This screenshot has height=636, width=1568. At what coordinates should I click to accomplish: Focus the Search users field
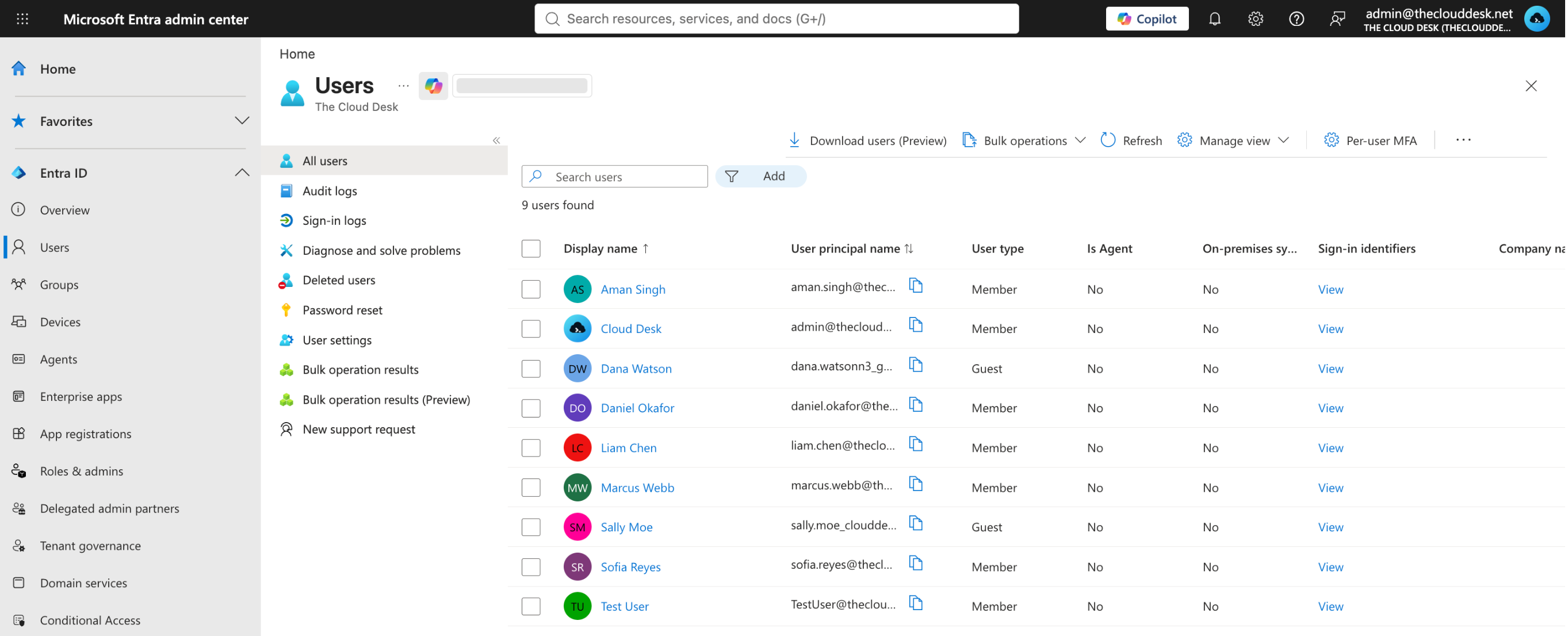tap(614, 177)
